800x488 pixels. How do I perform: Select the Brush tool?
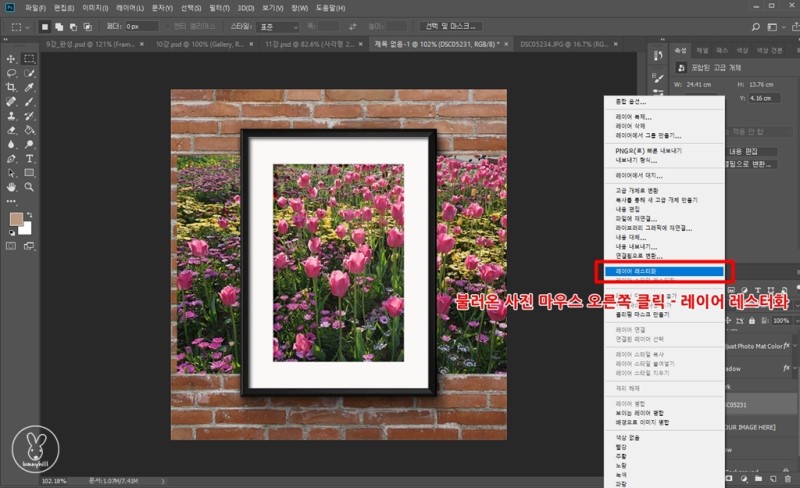(x=30, y=101)
